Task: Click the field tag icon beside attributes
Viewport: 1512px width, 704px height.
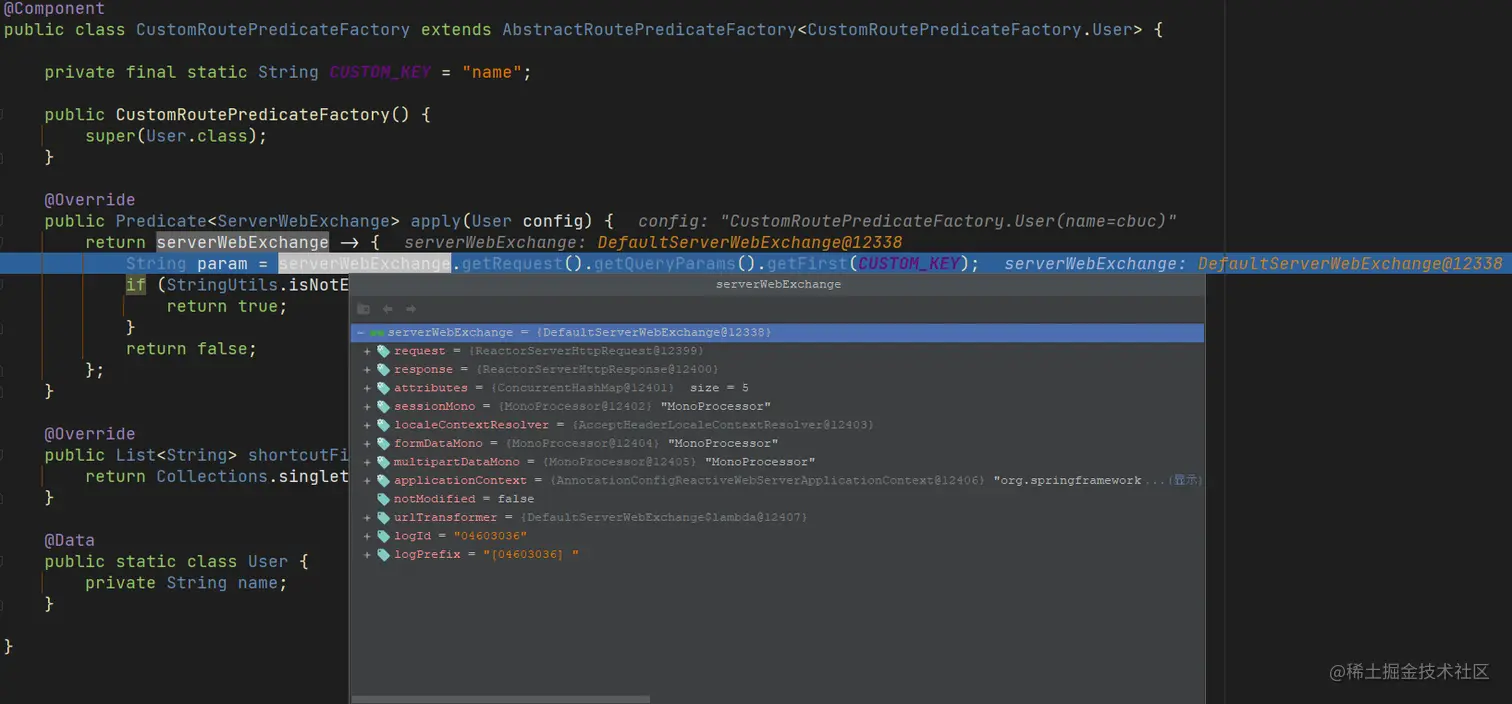Action: point(383,388)
